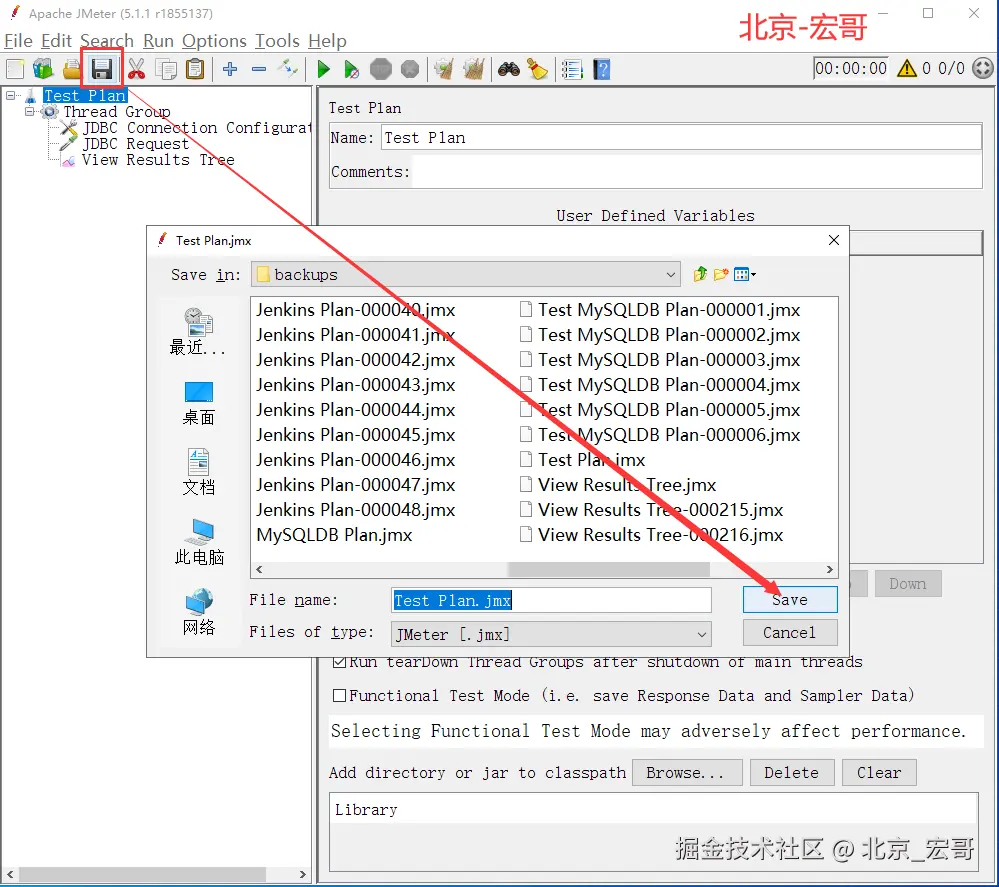Start the test with green play icon
The height and width of the screenshot is (887, 999).
(323, 69)
